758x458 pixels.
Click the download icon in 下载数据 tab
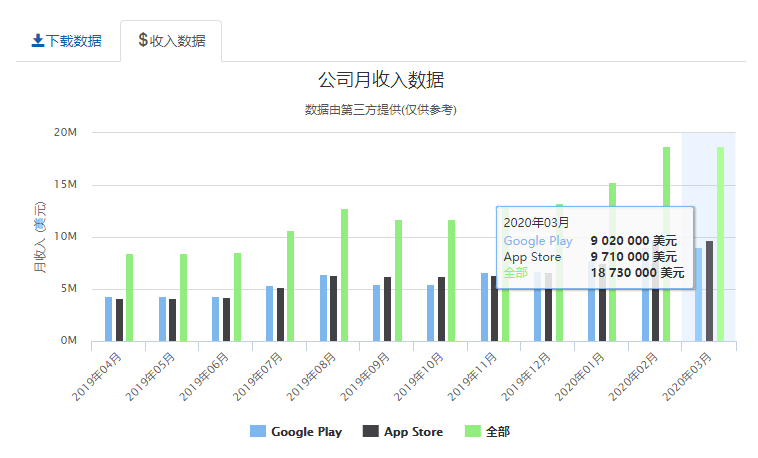tap(38, 41)
